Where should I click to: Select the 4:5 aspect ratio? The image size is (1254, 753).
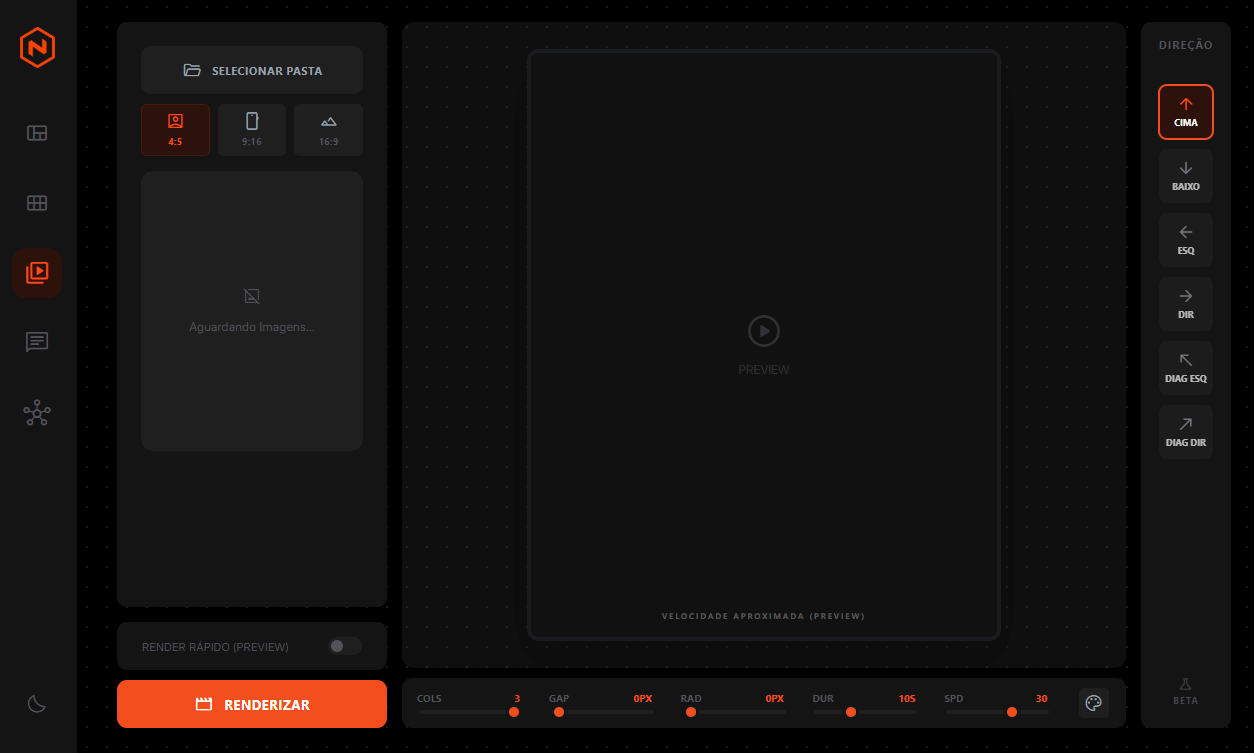point(175,130)
